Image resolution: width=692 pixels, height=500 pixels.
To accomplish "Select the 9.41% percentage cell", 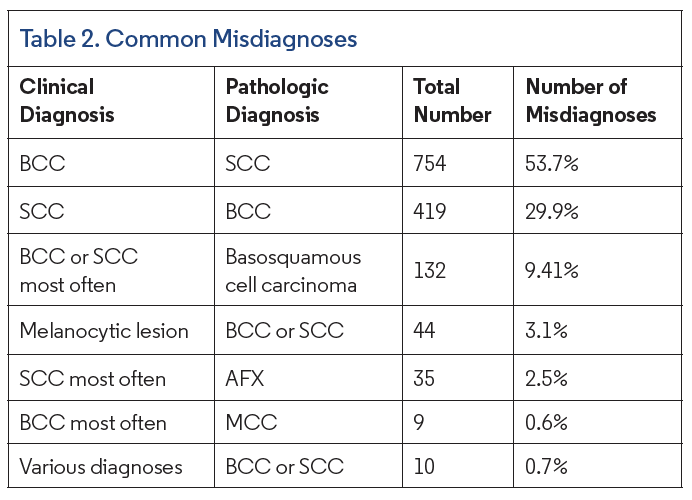I will [x=552, y=271].
